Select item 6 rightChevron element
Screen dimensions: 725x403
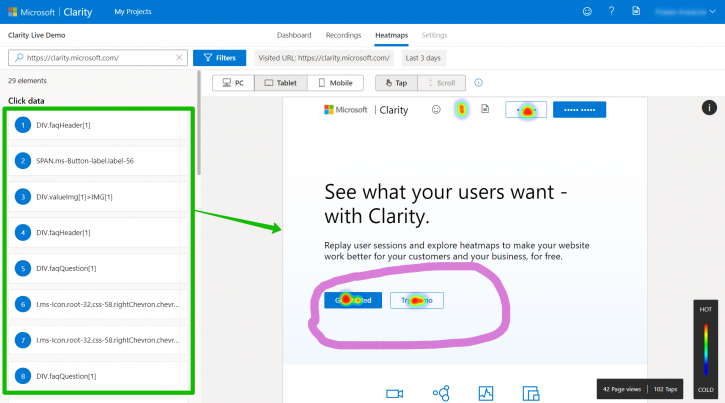(x=98, y=304)
